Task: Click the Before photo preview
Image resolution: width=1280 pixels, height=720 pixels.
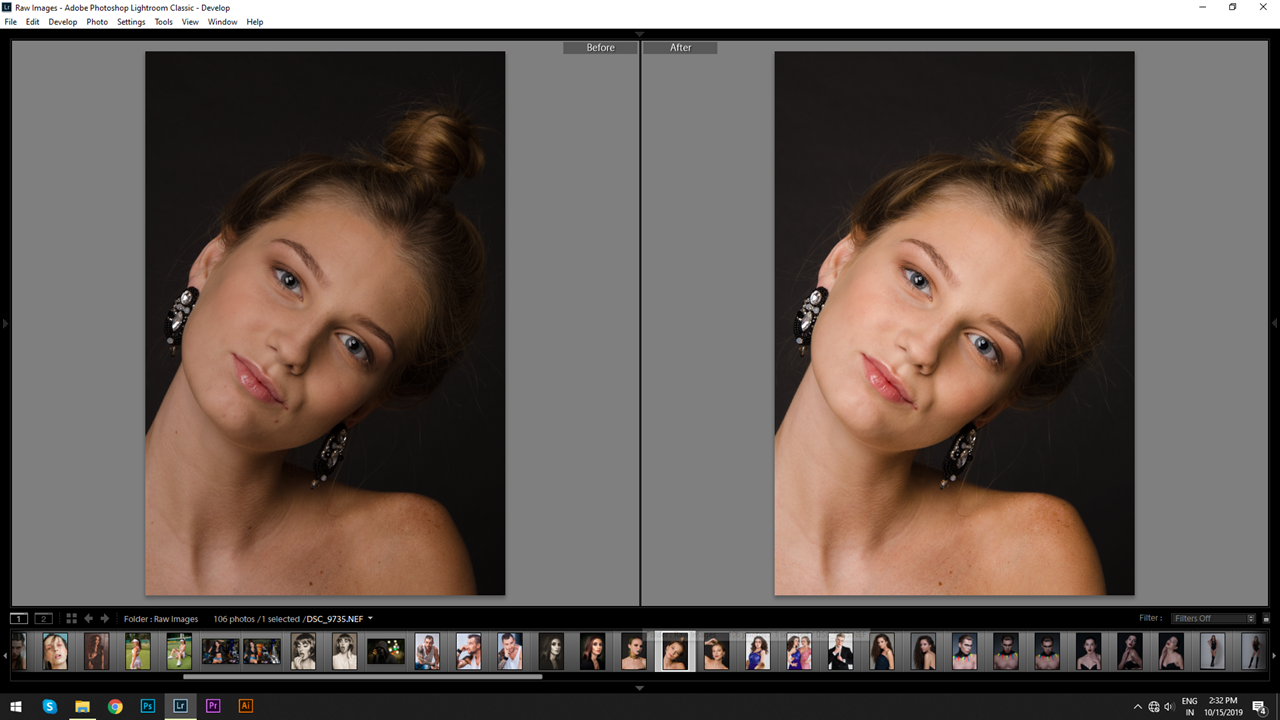Action: [x=325, y=323]
